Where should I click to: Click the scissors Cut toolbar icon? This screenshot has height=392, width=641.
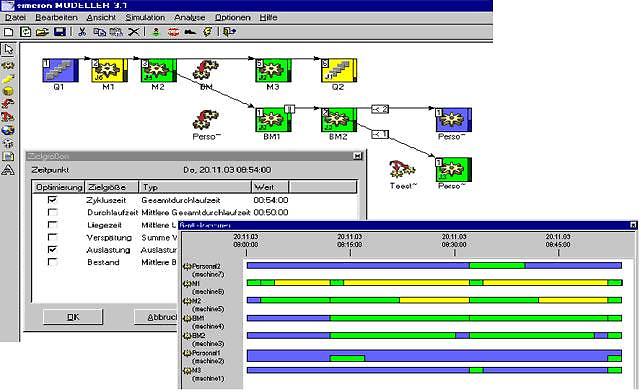[82, 31]
